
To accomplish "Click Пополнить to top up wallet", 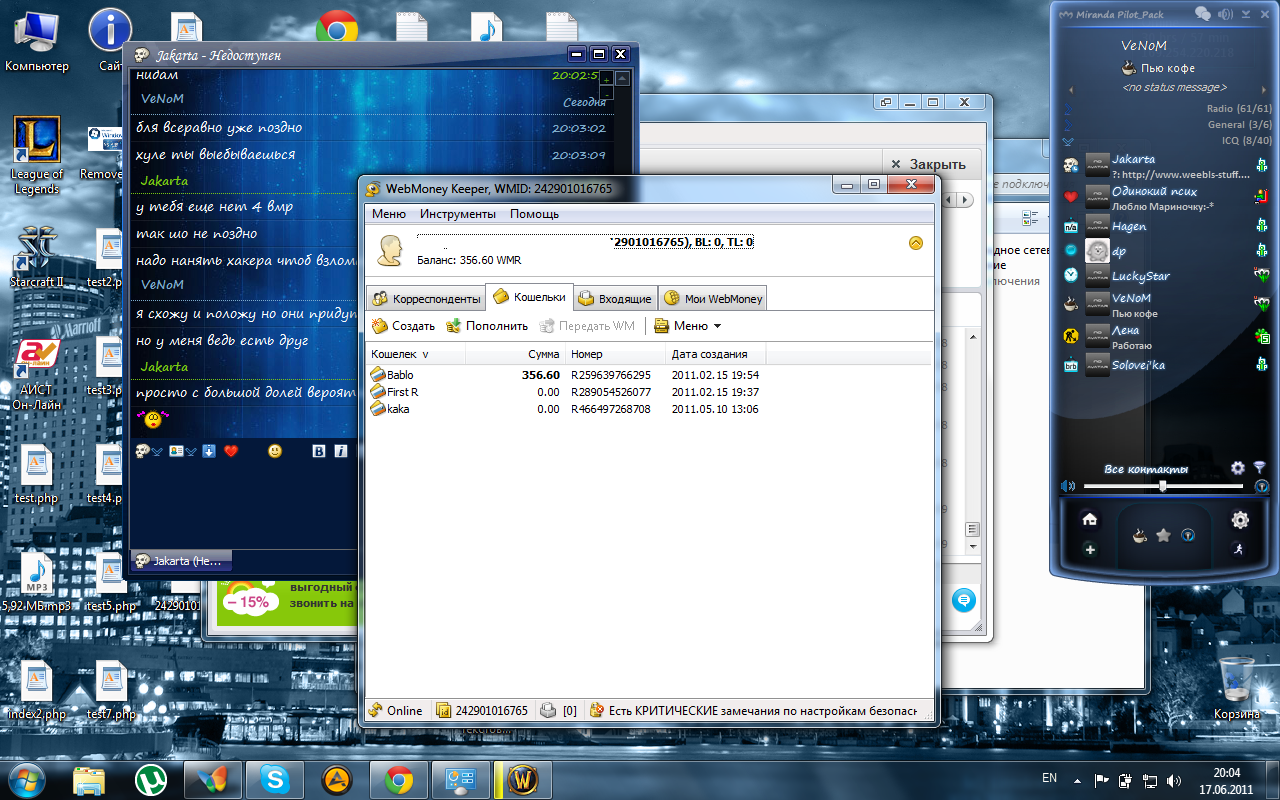I will (x=486, y=326).
